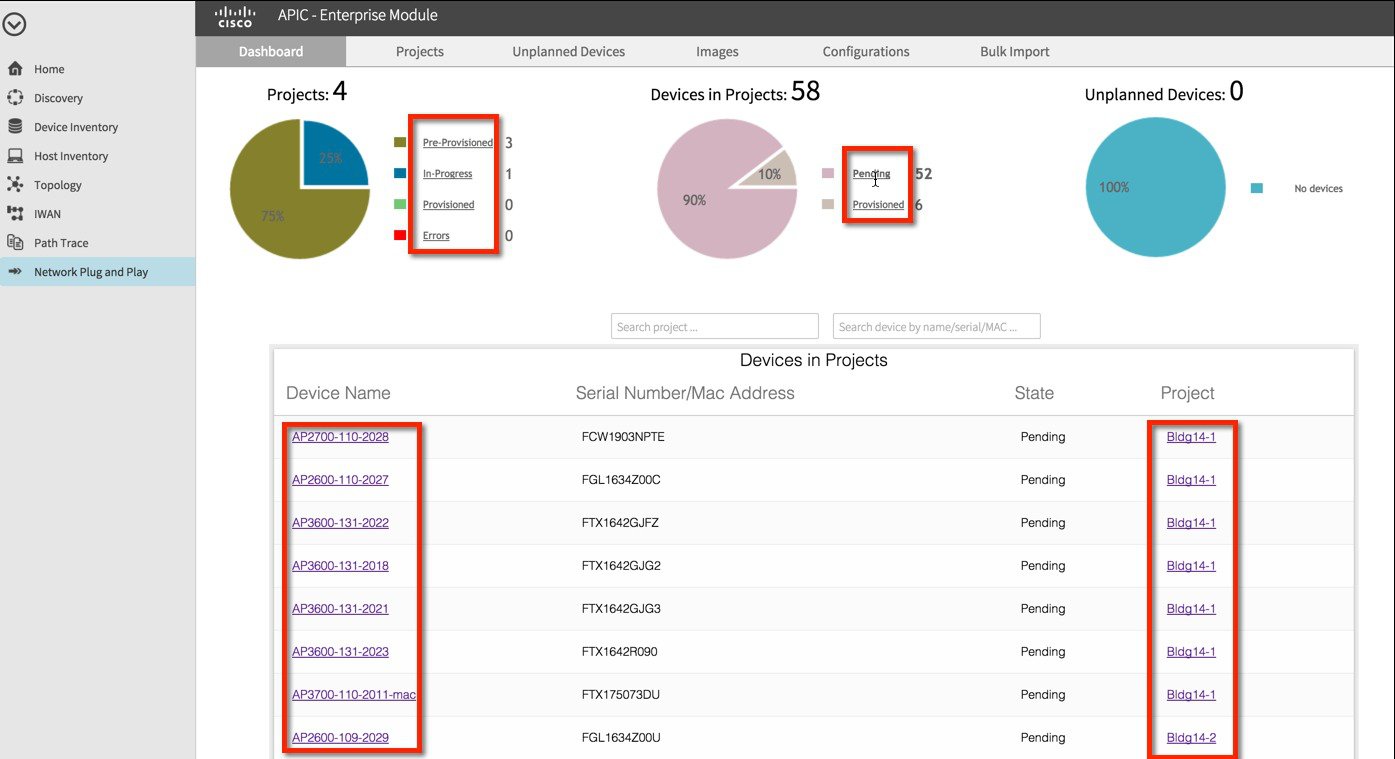This screenshot has height=759, width=1395.
Task: Click the Provisioned projects legend link
Action: pos(449,205)
